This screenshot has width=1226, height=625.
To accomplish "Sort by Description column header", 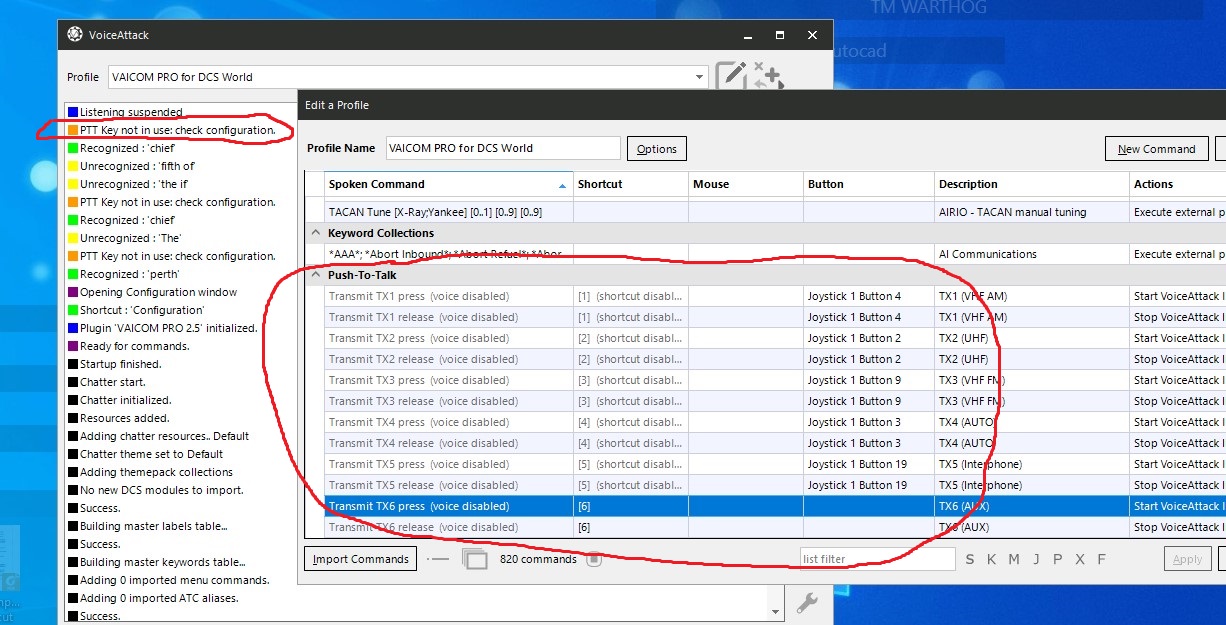I will [x=1031, y=184].
